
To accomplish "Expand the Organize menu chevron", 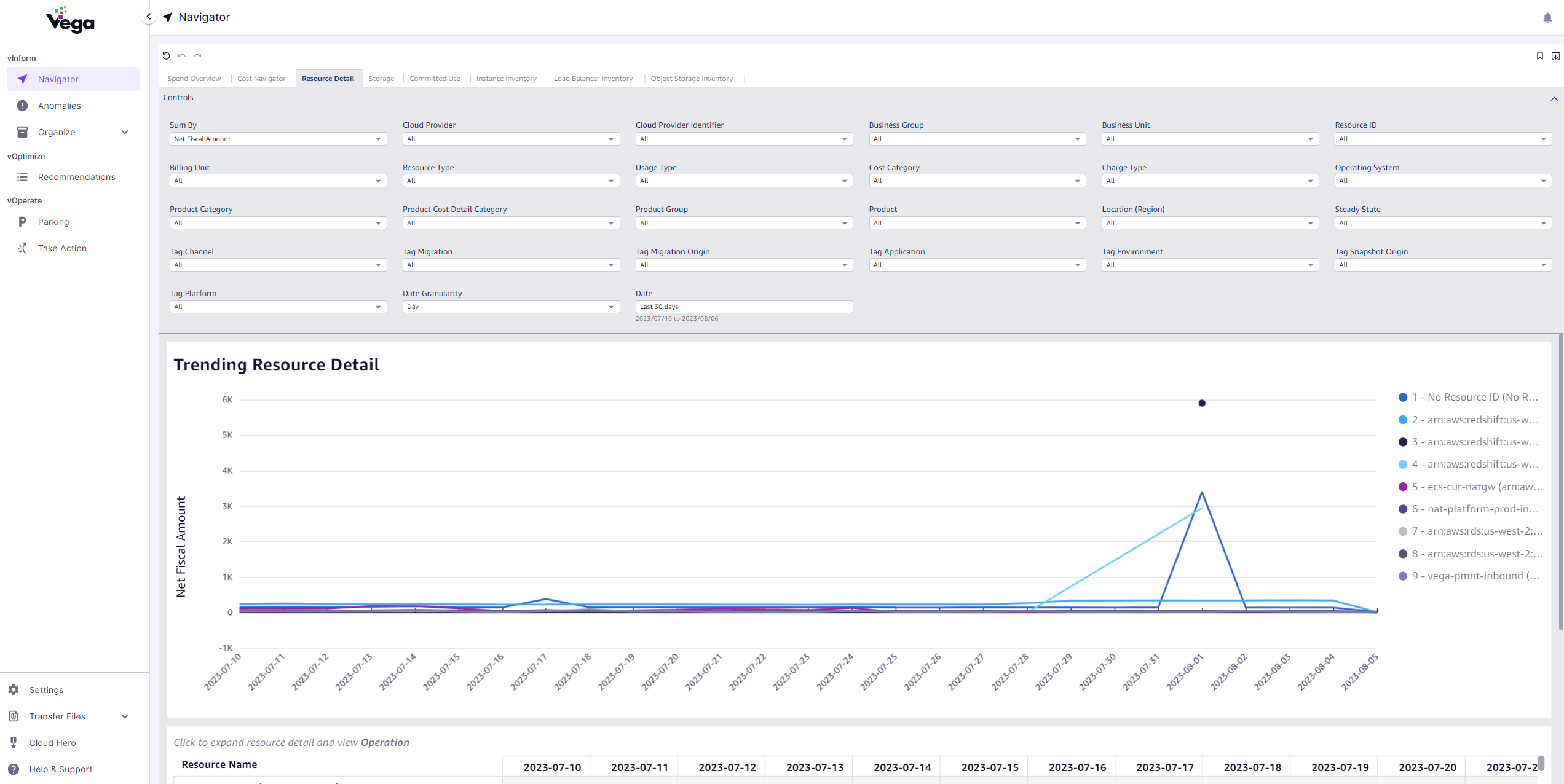I will 125,132.
